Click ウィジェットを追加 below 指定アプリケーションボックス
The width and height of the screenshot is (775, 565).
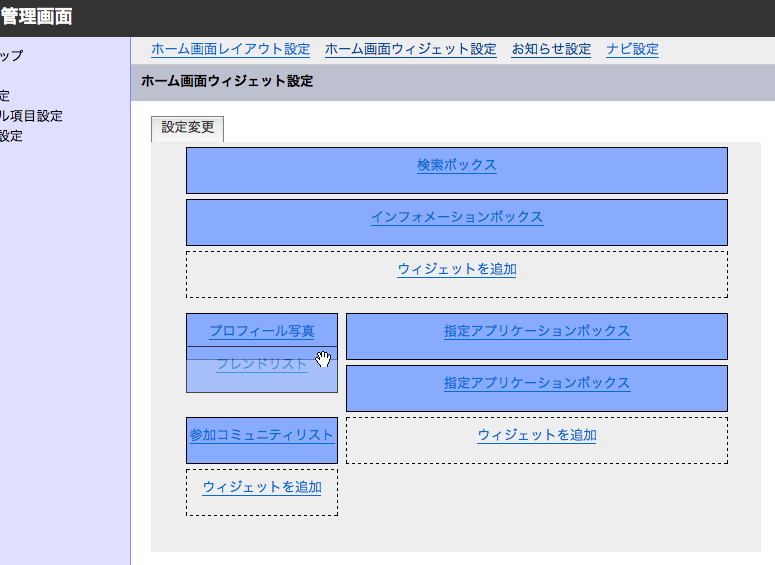[537, 435]
